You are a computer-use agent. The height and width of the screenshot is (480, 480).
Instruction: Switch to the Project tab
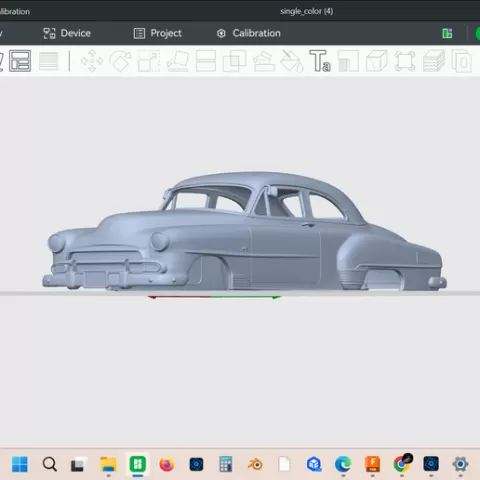pos(158,33)
